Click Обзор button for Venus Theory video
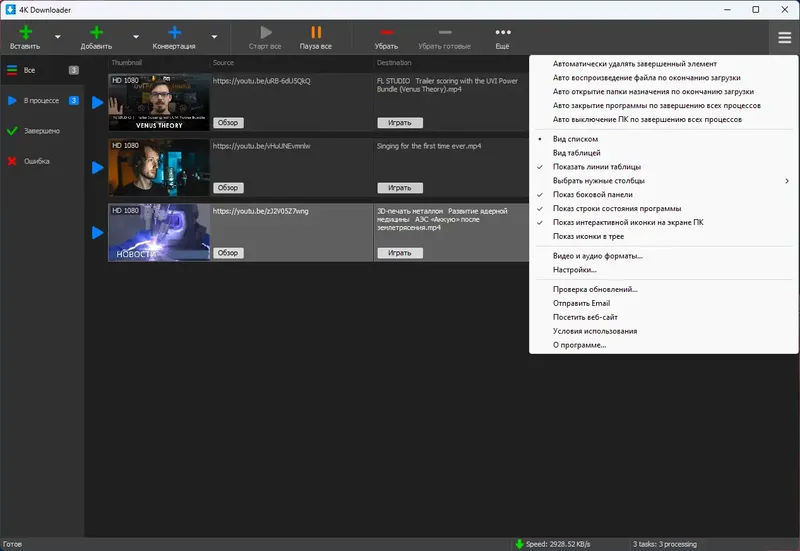 pos(228,123)
